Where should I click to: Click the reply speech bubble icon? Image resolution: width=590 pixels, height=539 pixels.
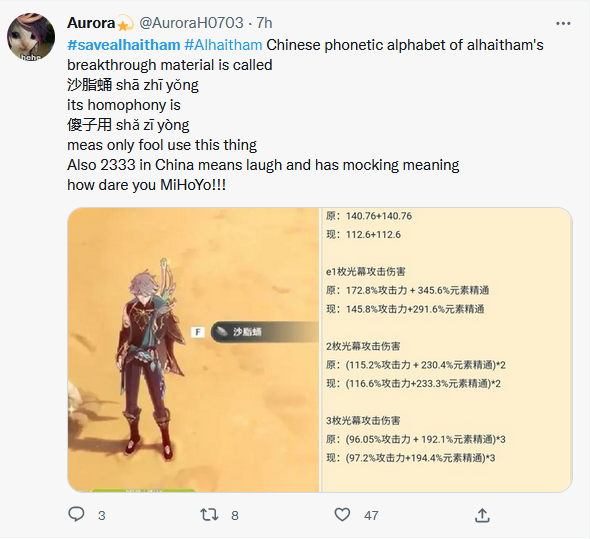(x=76, y=514)
